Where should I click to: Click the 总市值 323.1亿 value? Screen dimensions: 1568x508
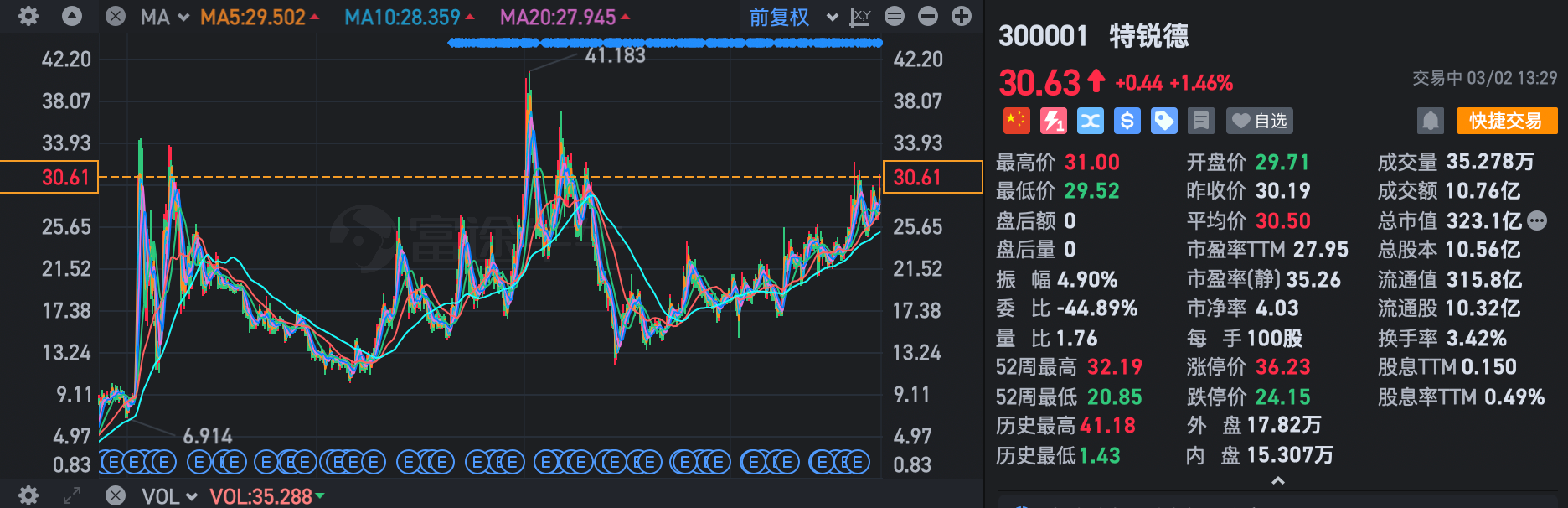click(1483, 220)
